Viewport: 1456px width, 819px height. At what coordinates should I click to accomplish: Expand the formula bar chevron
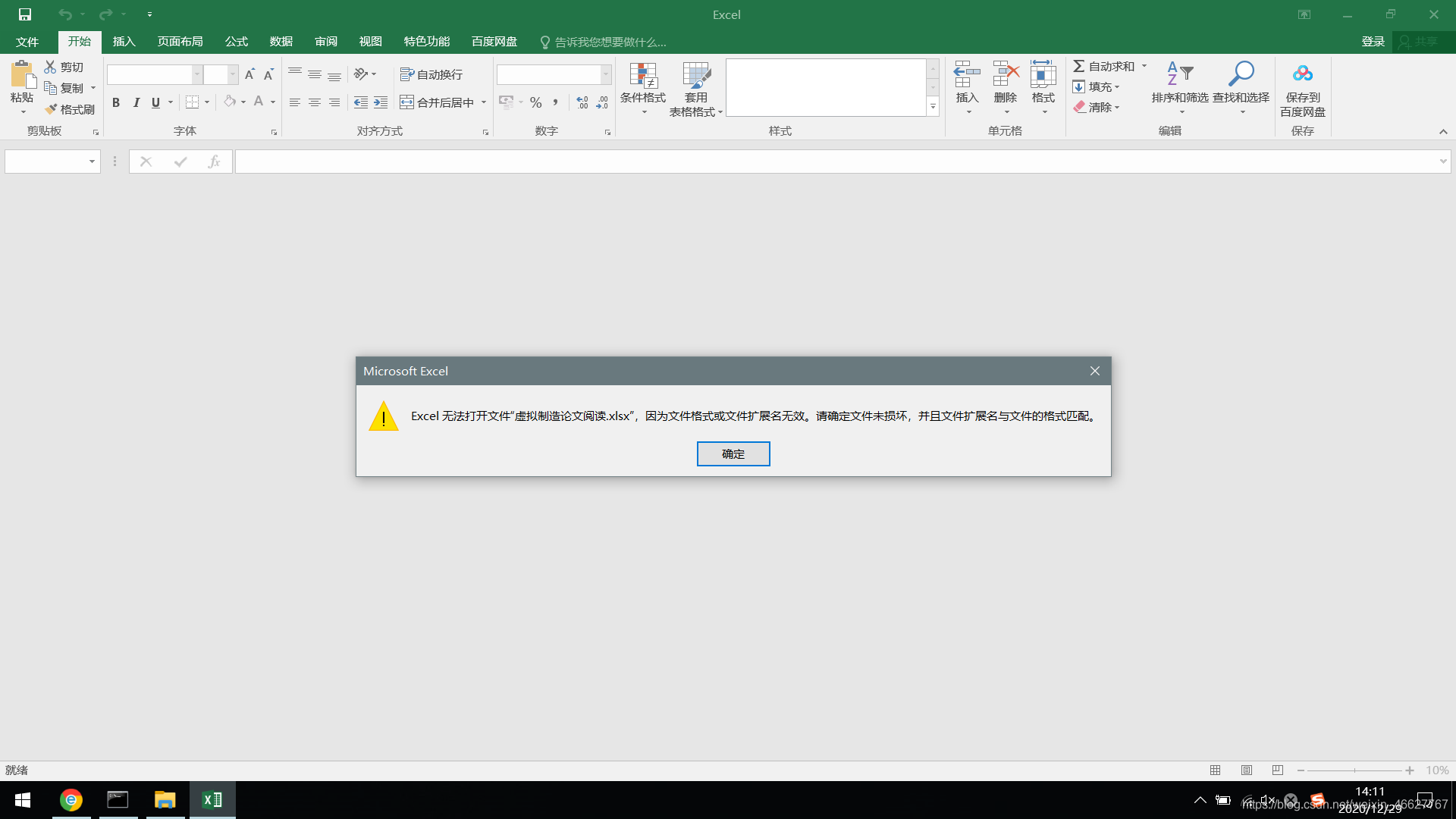[1442, 162]
